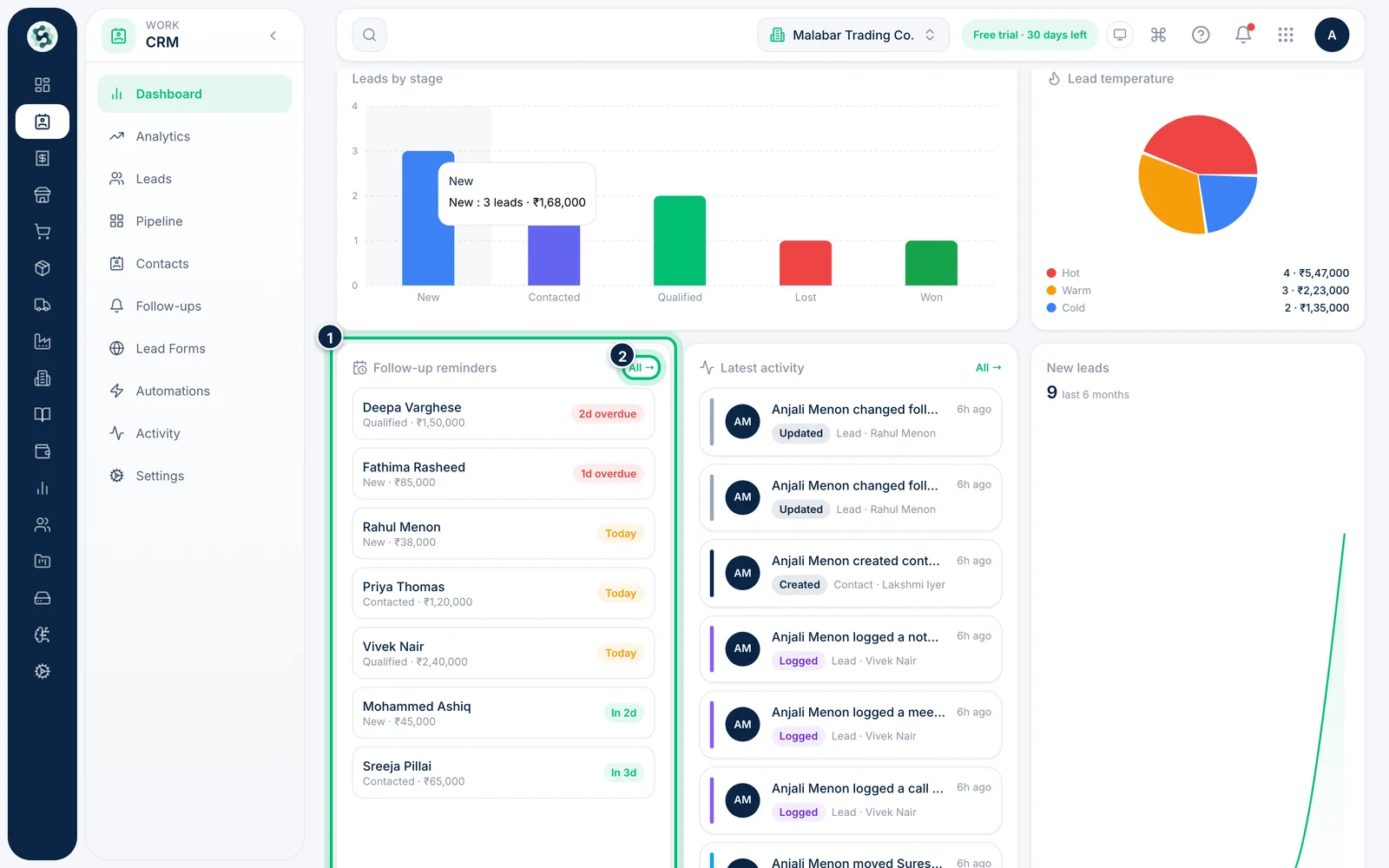
Task: Open Leads in the sidebar
Action: click(194, 179)
